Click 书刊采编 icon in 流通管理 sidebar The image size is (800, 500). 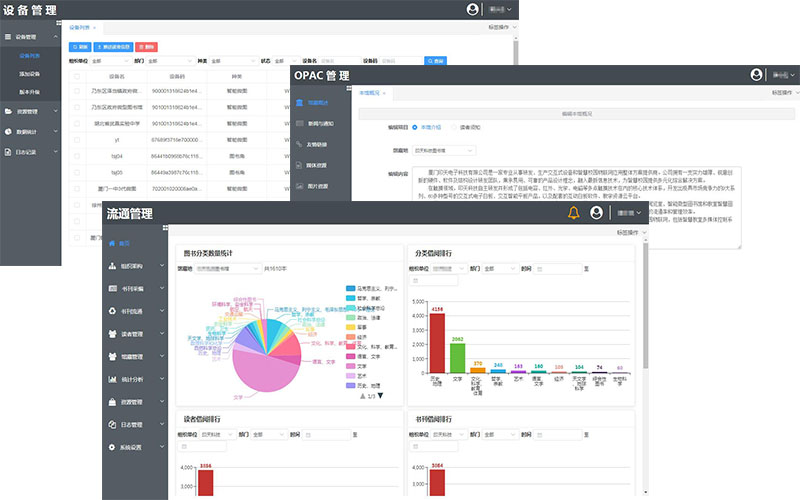click(x=112, y=288)
